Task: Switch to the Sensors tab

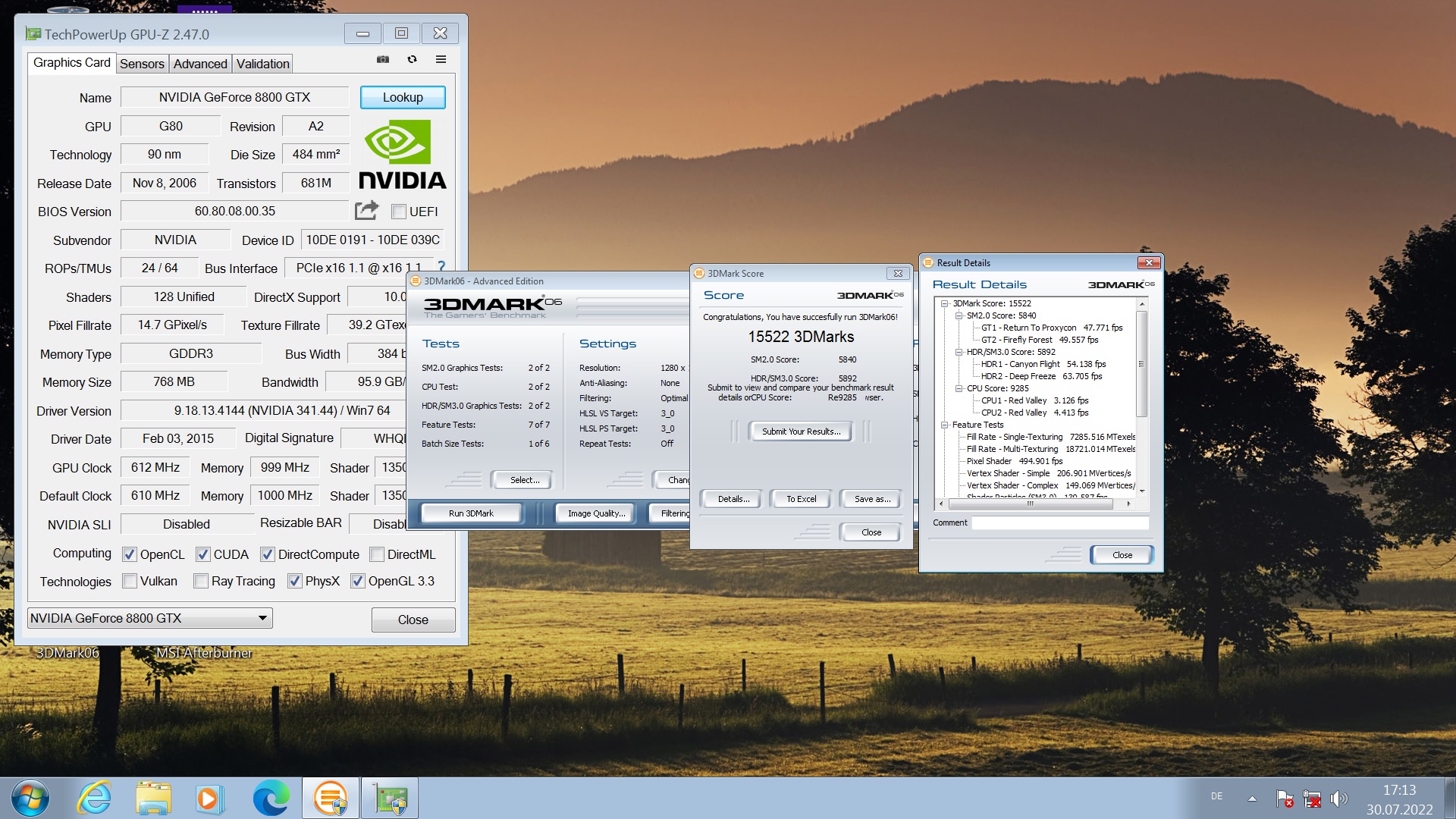Action: coord(142,64)
